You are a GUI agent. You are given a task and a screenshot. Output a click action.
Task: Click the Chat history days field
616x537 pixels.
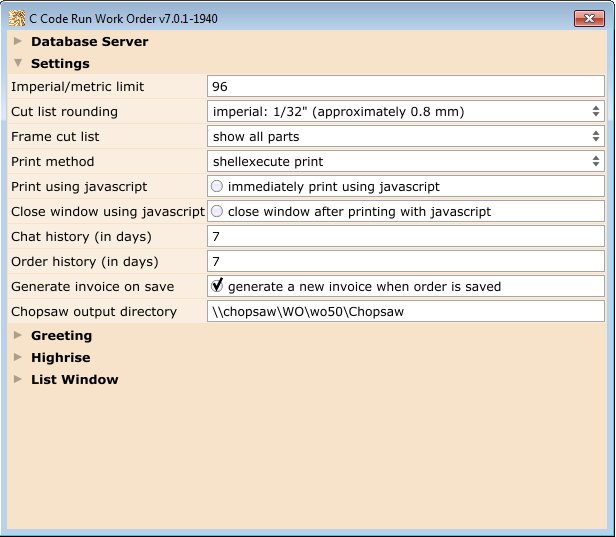pyautogui.click(x=405, y=236)
